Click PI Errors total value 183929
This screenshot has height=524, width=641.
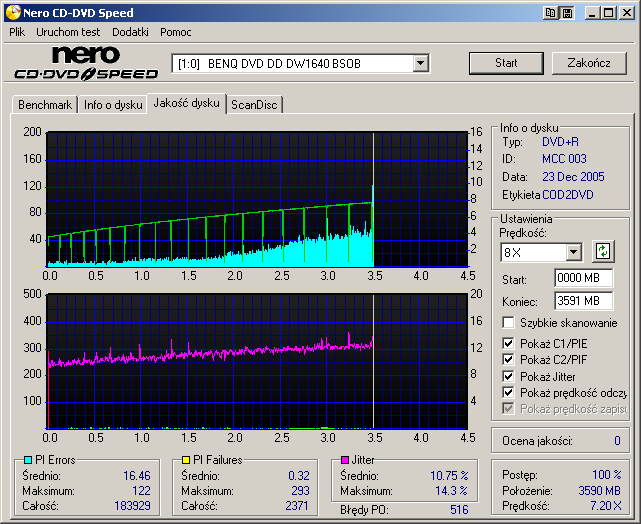tap(132, 506)
